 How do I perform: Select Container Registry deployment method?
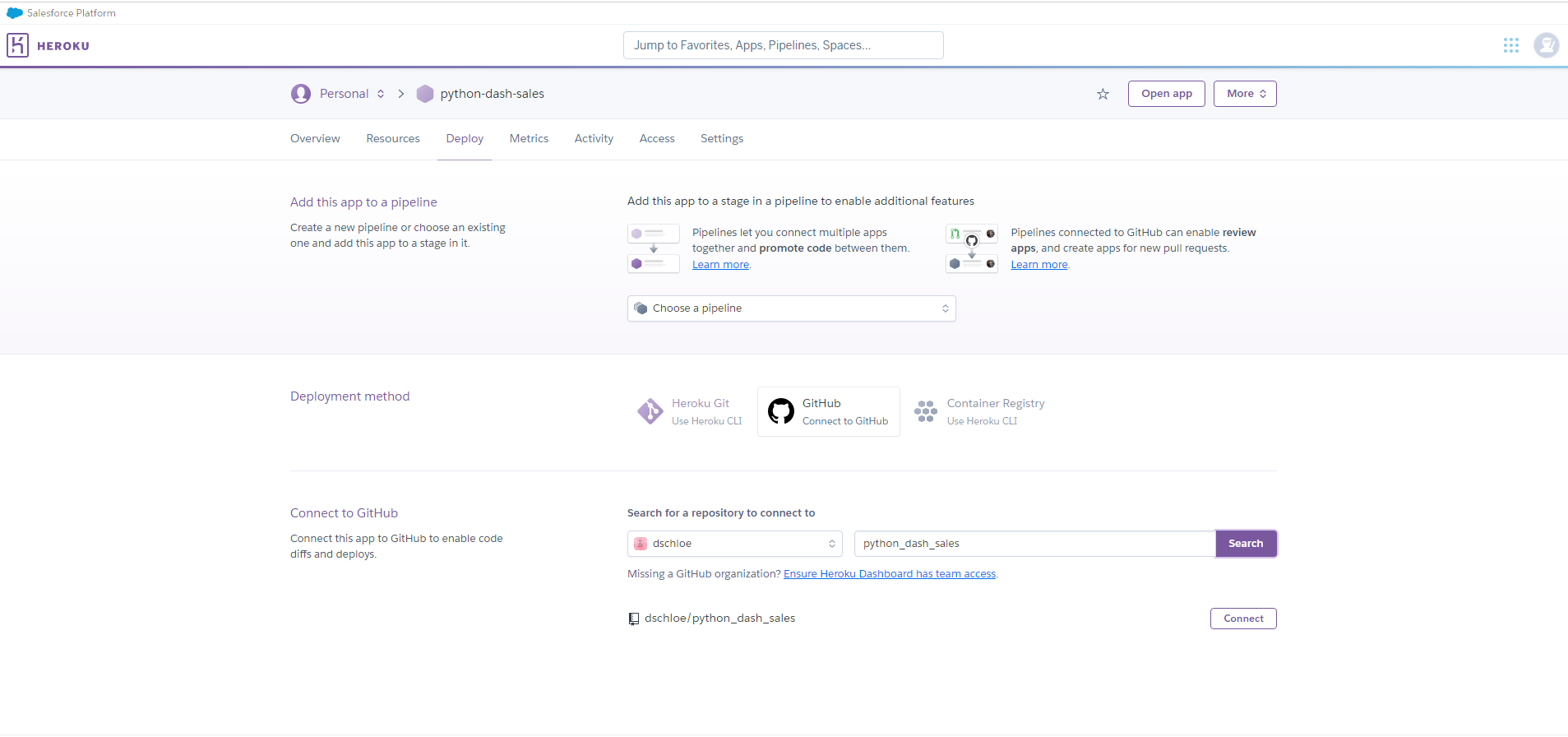coord(979,411)
